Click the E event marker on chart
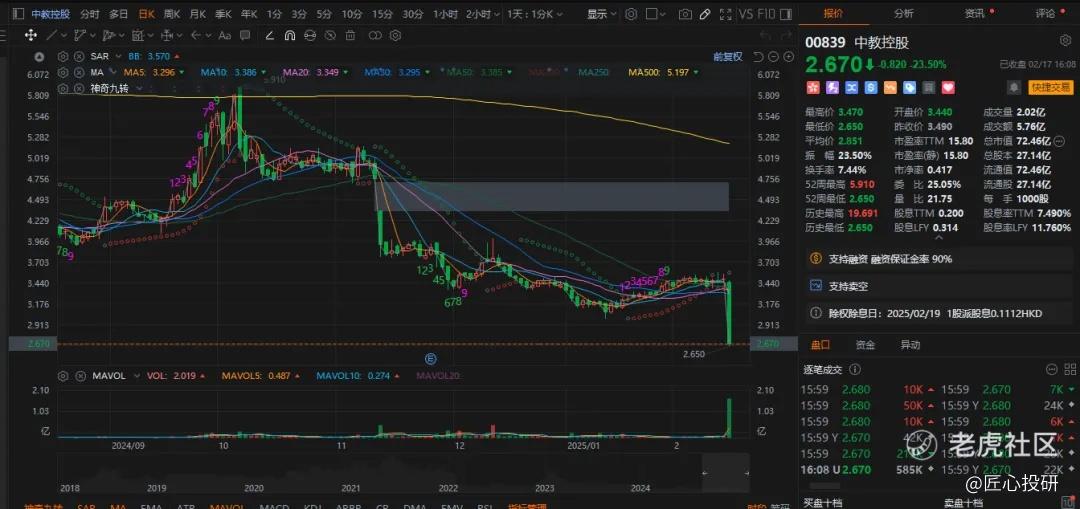1080x509 pixels. (x=432, y=358)
